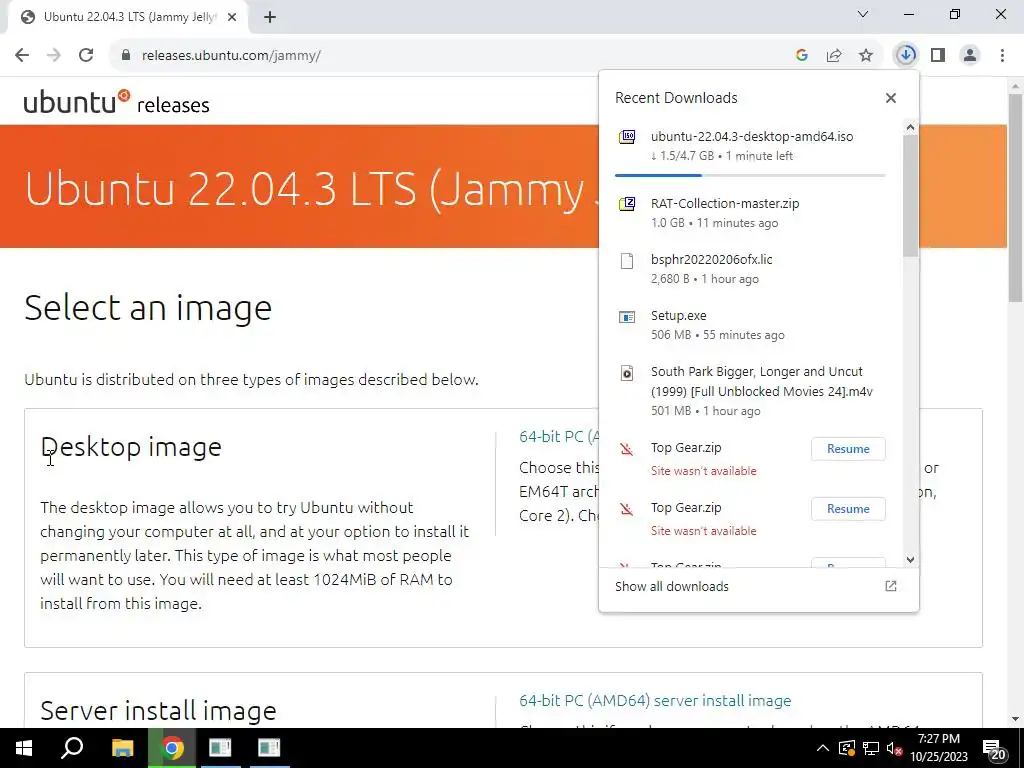Click bsphr20220206ofx.lic file name
The height and width of the screenshot is (768, 1024).
coord(711,260)
